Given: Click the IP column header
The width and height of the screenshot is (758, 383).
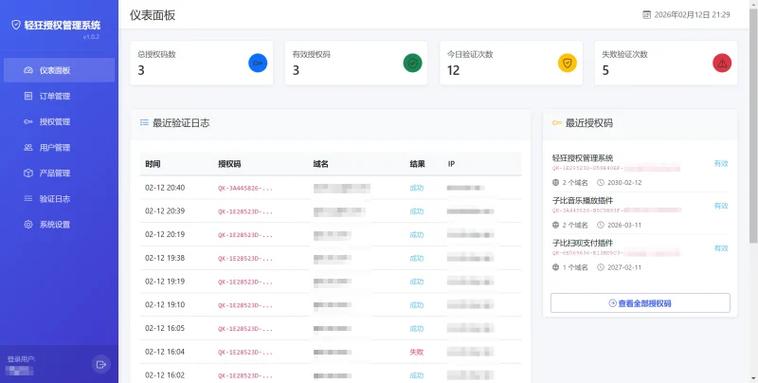Looking at the screenshot, I should point(451,164).
